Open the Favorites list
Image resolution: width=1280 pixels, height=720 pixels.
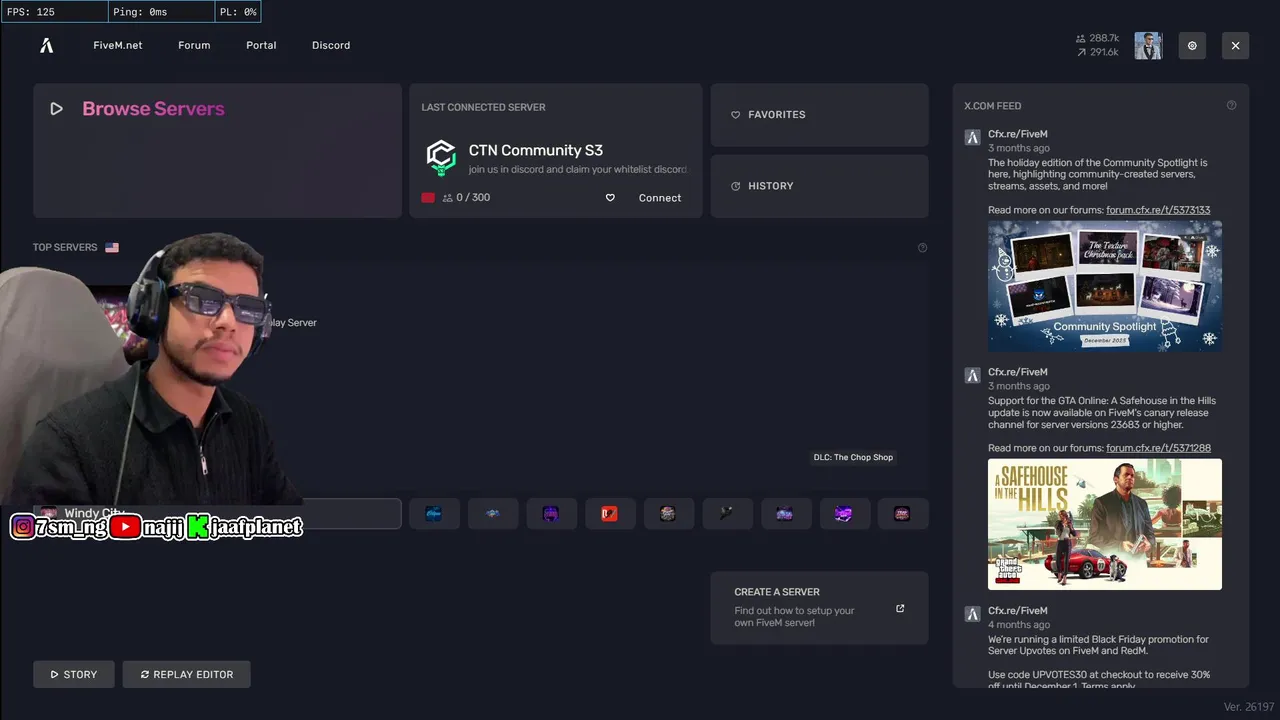[819, 115]
